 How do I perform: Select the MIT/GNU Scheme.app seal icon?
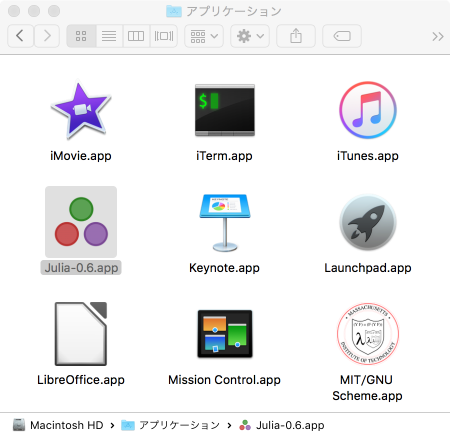point(368,334)
